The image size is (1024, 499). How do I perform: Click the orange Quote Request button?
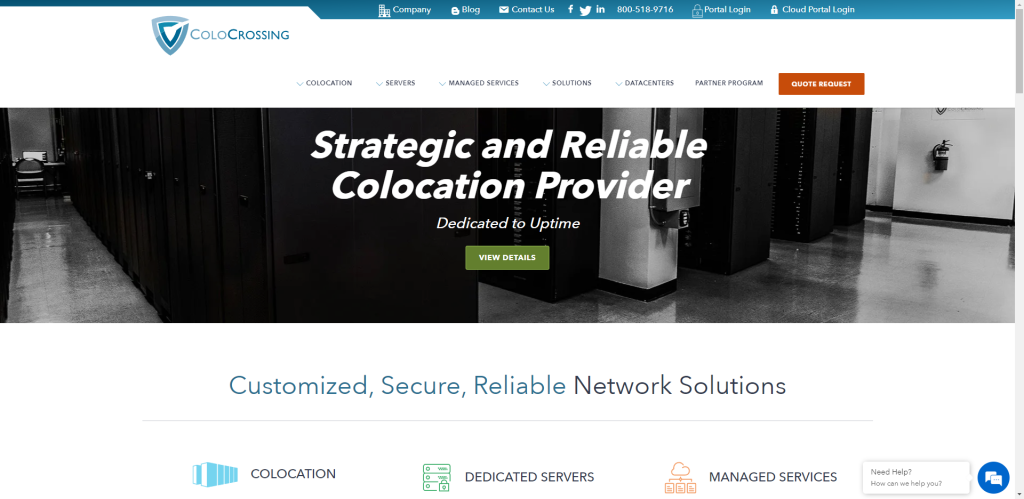[x=821, y=84]
